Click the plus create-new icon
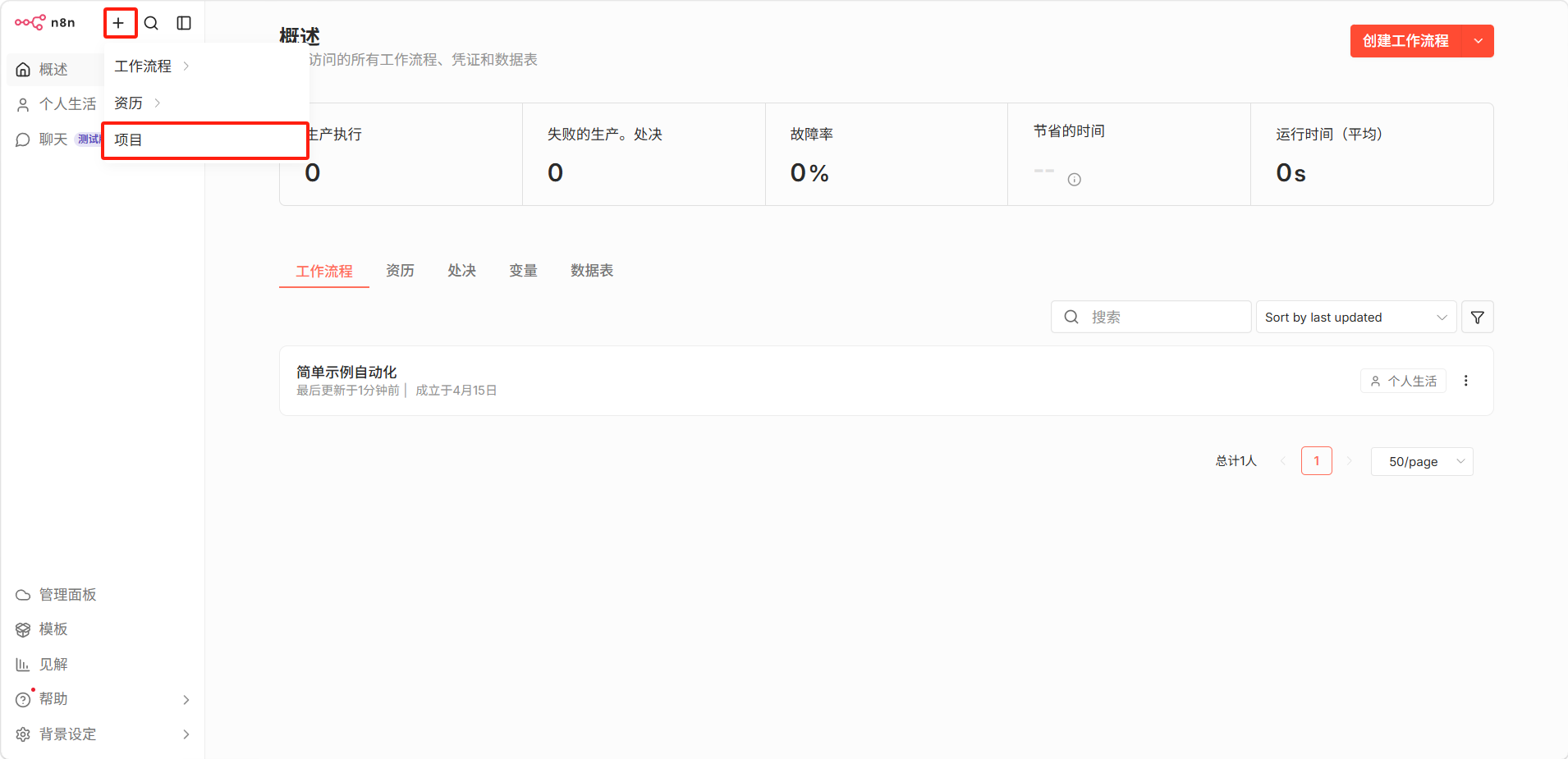This screenshot has height=759, width=1568. click(119, 23)
